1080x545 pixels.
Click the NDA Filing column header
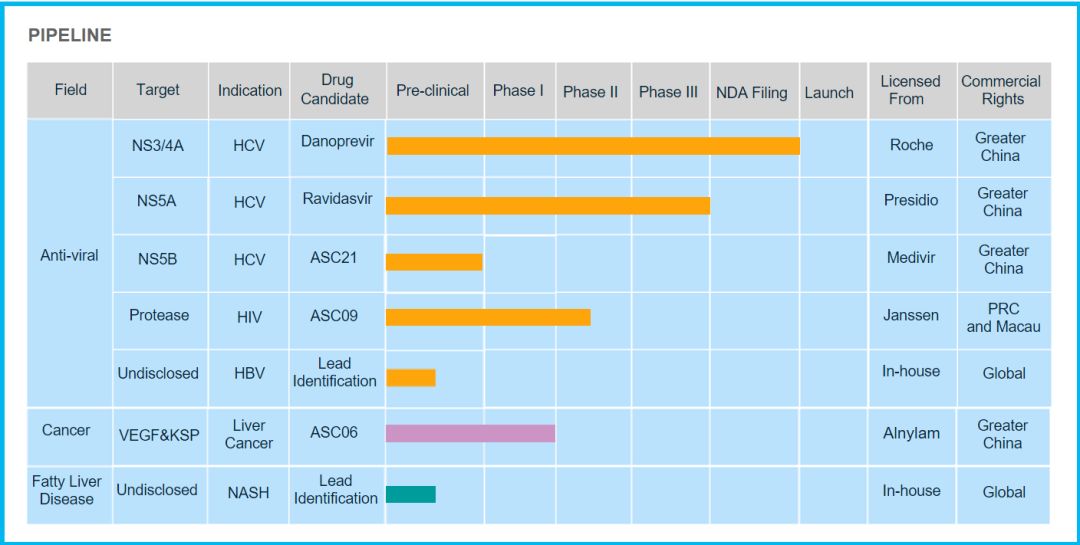[x=752, y=92]
